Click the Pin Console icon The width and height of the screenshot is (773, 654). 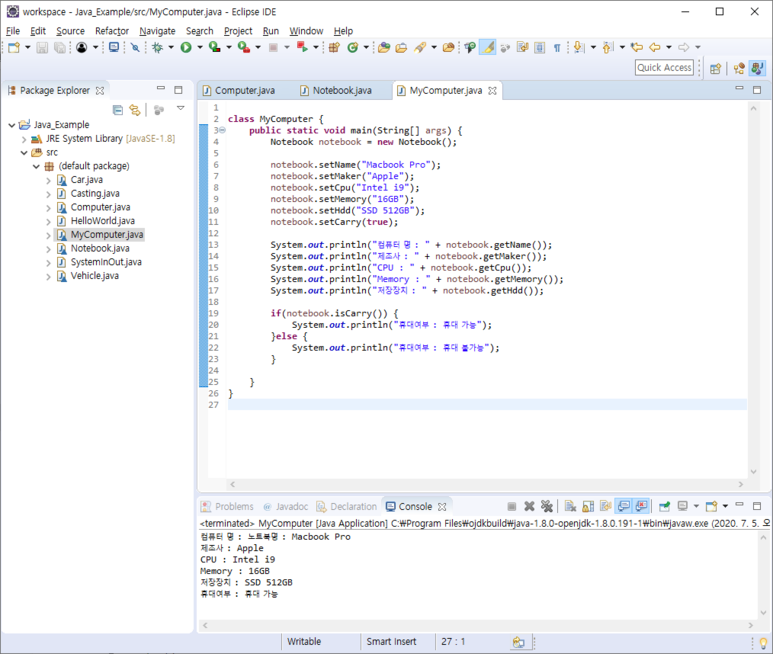coord(665,506)
